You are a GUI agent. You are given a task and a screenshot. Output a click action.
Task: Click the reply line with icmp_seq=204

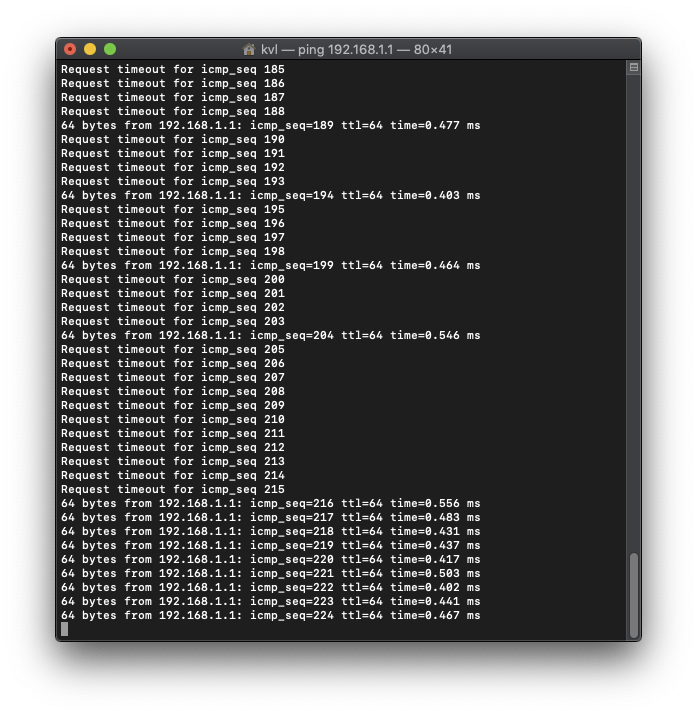click(x=271, y=336)
